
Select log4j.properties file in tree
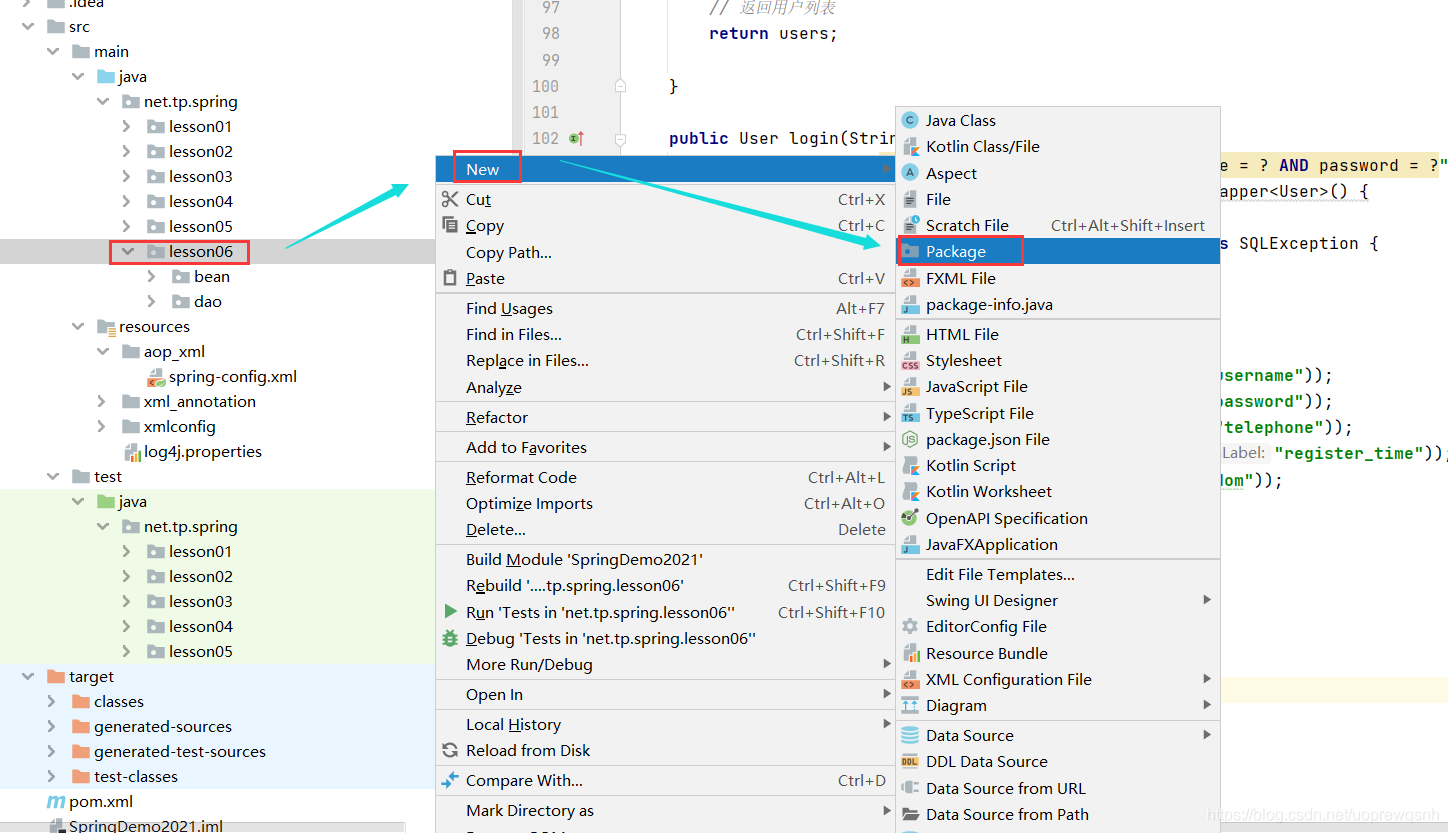(x=203, y=451)
